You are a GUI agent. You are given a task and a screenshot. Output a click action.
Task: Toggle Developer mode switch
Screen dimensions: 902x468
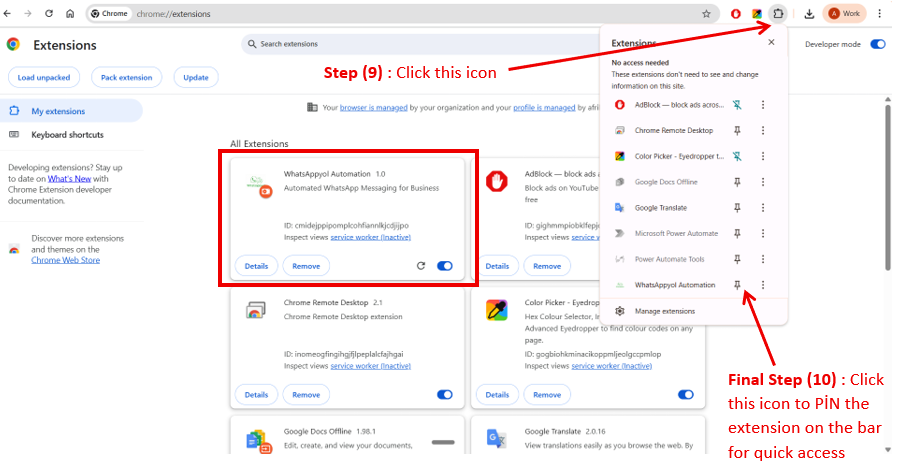click(x=878, y=44)
